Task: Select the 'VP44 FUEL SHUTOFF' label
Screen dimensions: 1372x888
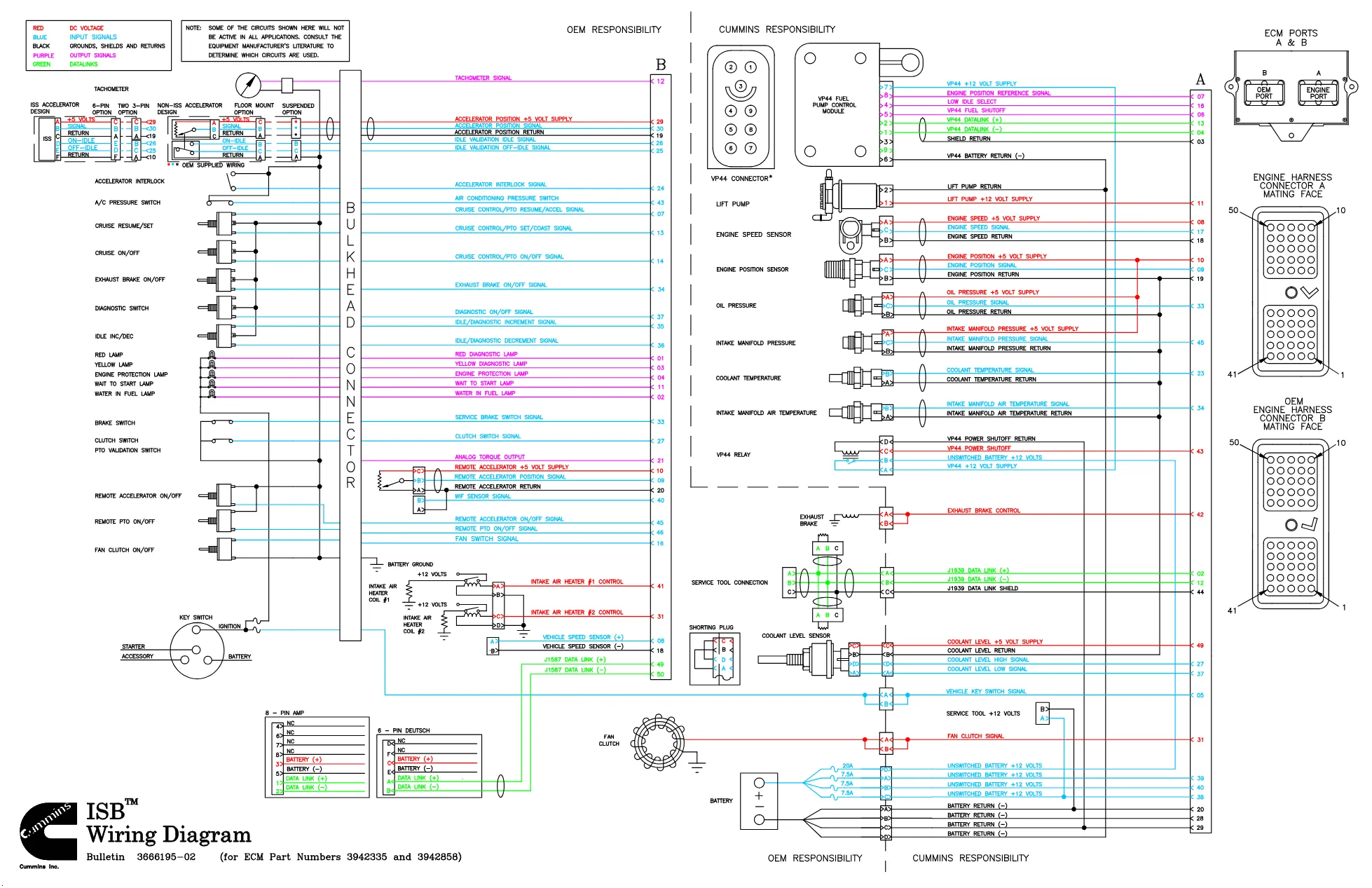Action: point(976,110)
